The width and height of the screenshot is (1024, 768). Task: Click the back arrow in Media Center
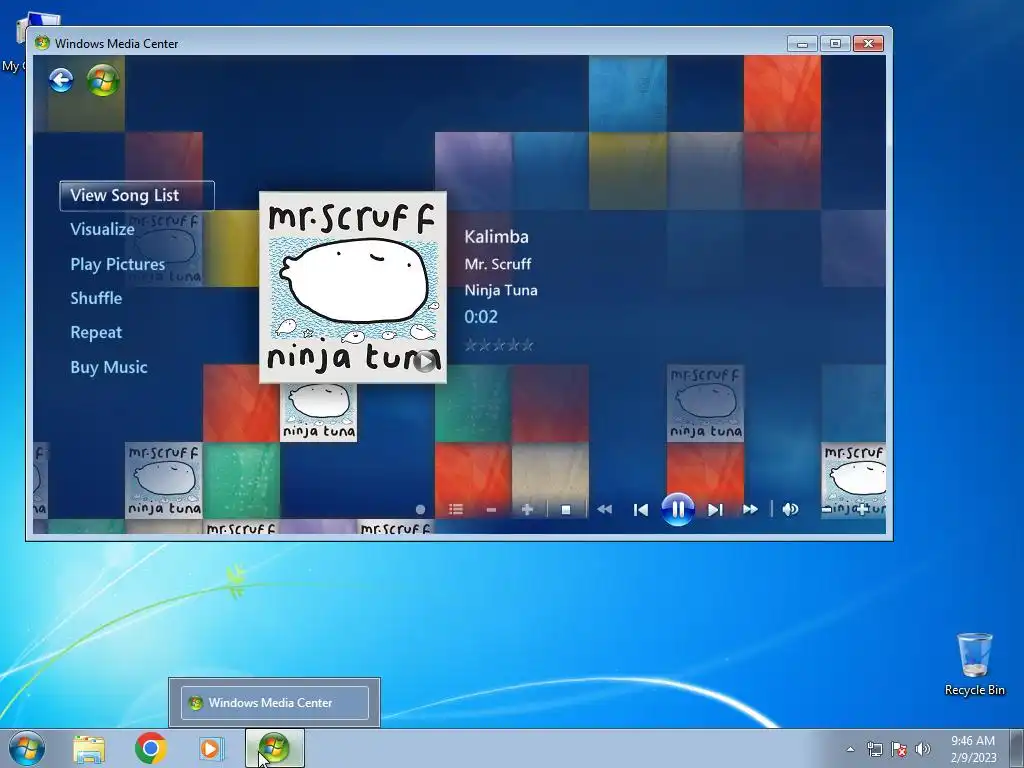point(61,81)
